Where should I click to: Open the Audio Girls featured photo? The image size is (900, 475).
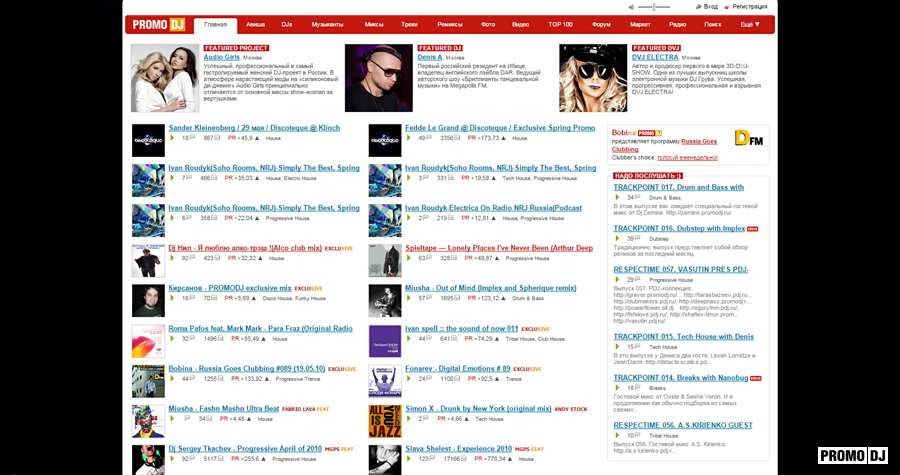pyautogui.click(x=165, y=78)
